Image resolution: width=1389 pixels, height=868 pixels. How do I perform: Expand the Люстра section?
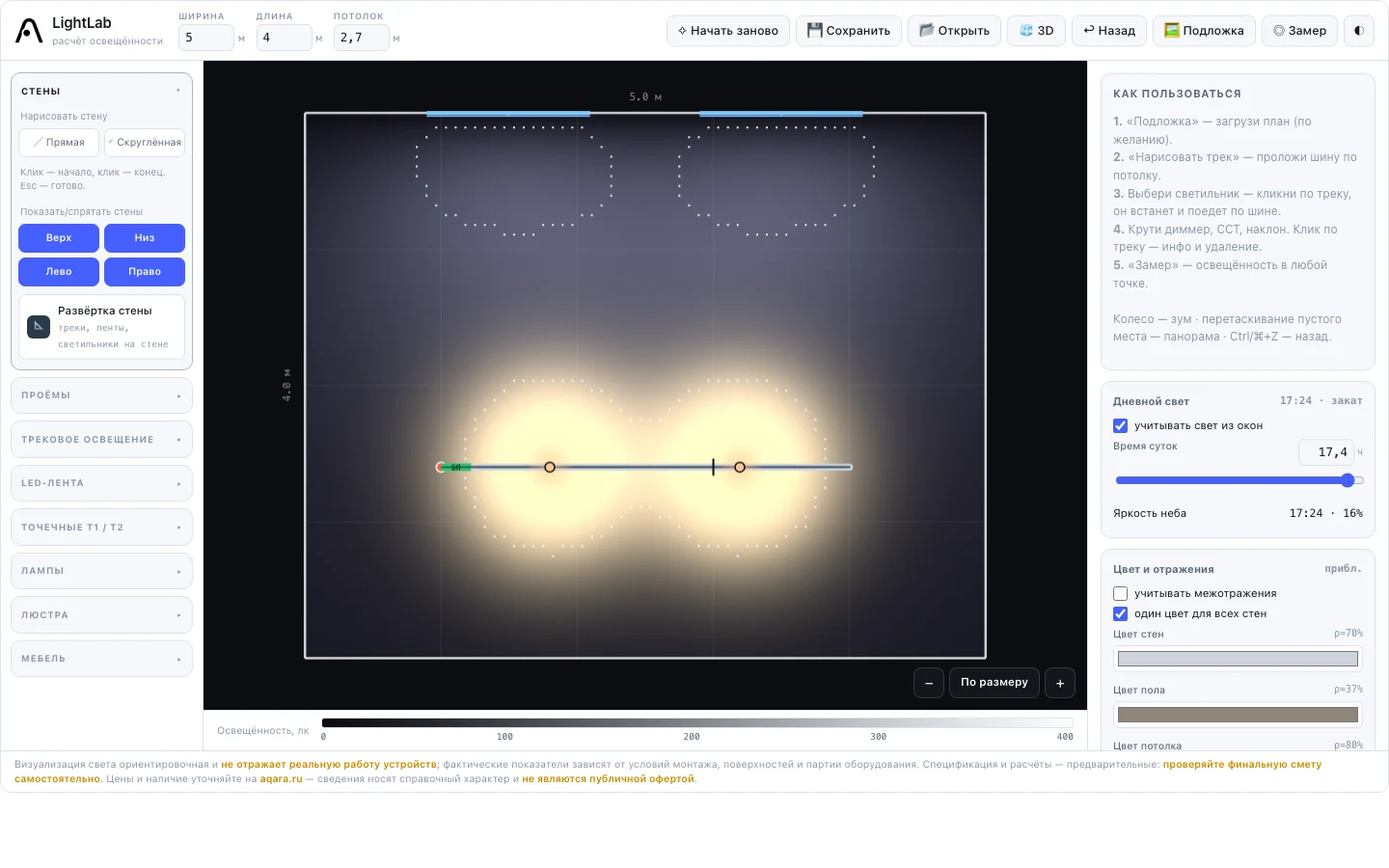(x=101, y=615)
